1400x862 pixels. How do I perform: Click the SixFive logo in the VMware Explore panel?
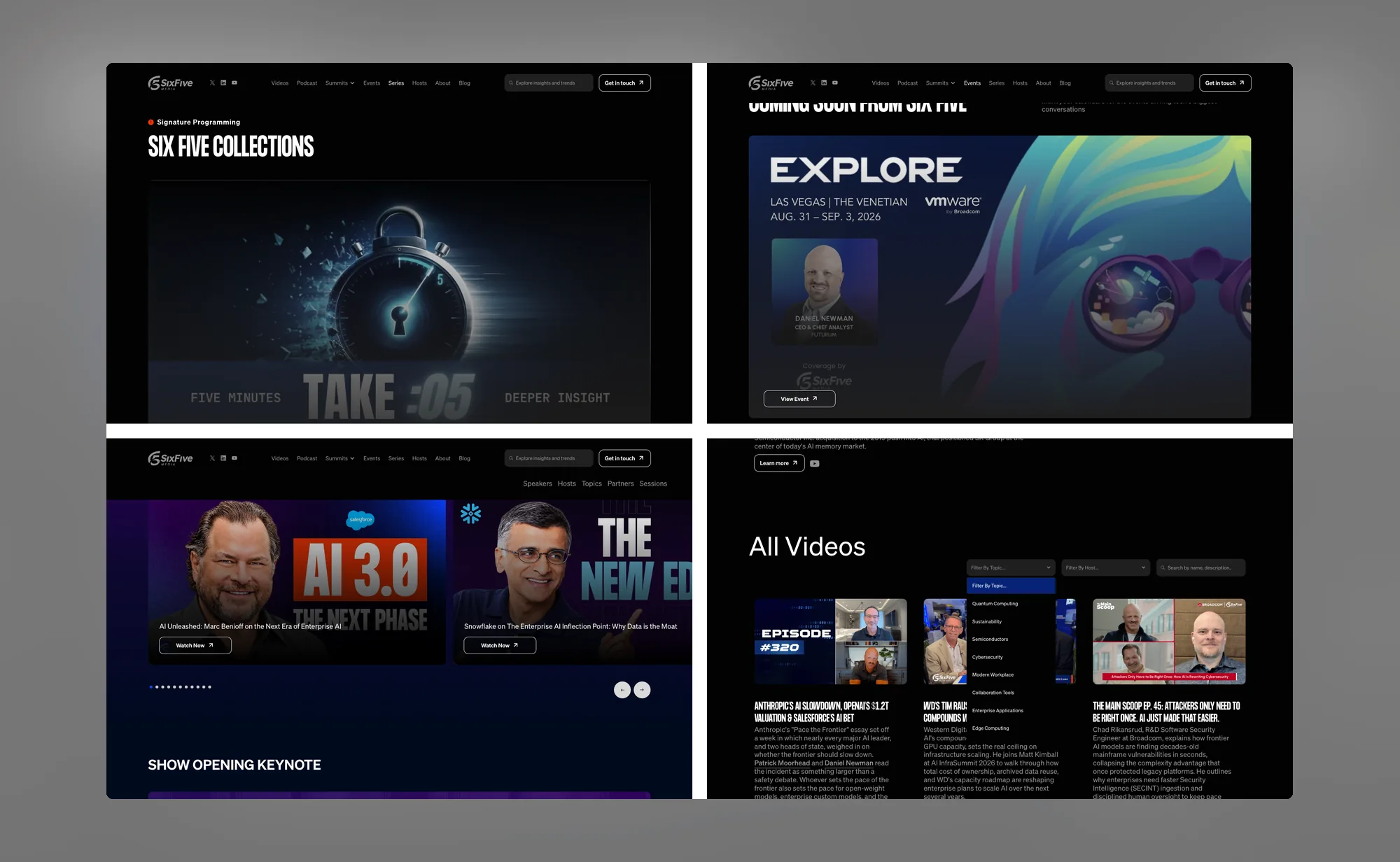point(771,83)
